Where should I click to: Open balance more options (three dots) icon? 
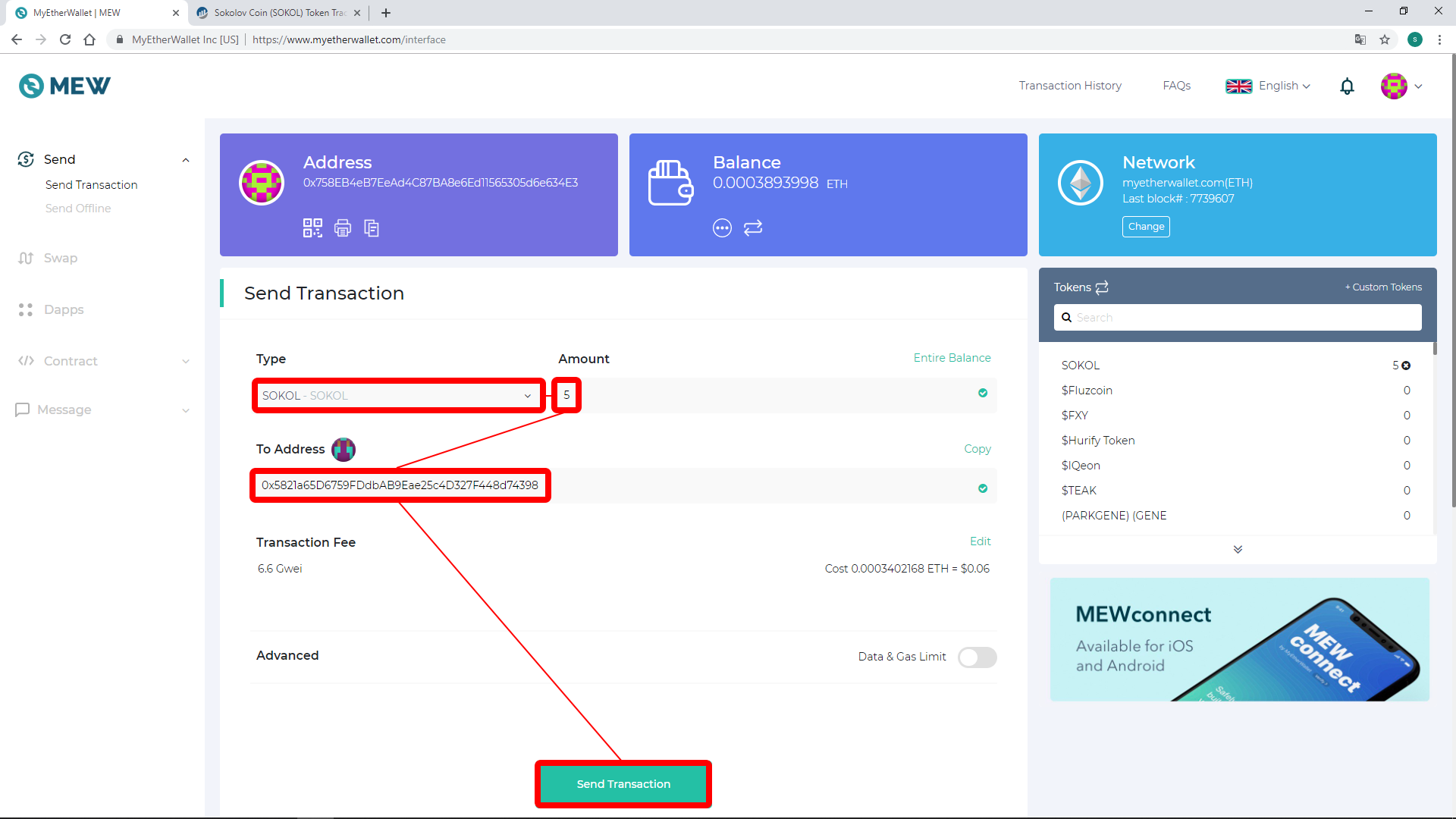[x=722, y=227]
